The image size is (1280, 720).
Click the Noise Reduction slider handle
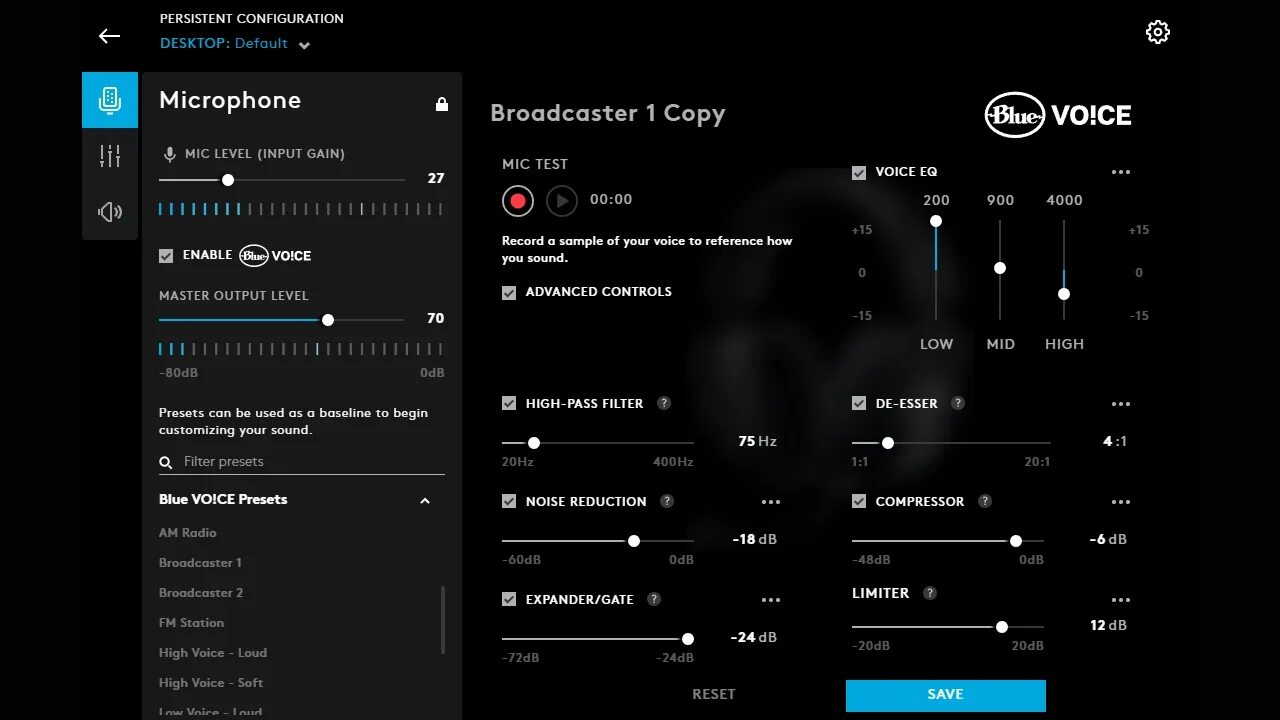[634, 541]
